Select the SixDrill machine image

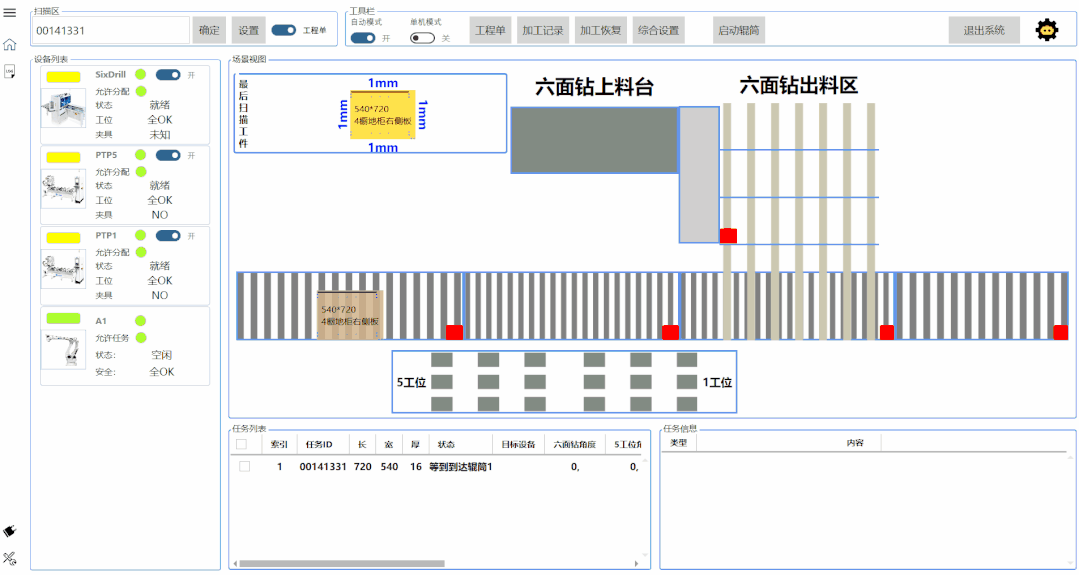[63, 108]
